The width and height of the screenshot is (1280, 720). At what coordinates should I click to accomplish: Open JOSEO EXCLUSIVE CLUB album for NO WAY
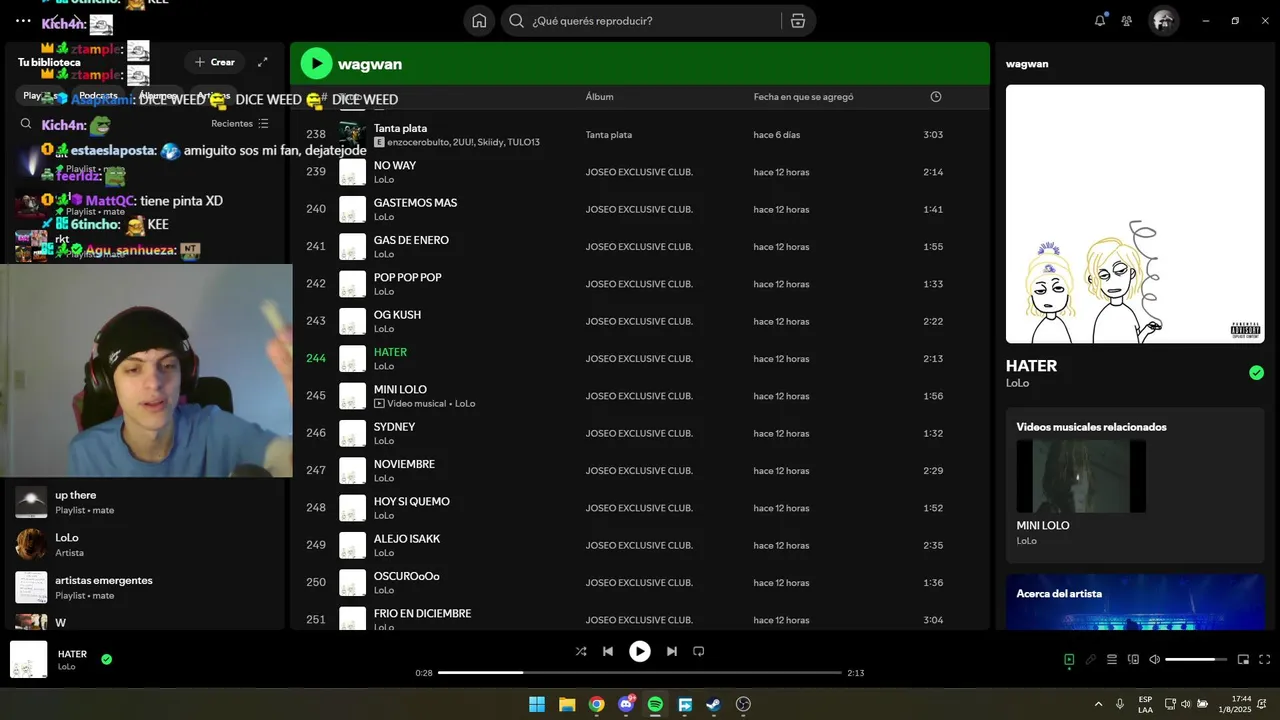[x=639, y=172]
